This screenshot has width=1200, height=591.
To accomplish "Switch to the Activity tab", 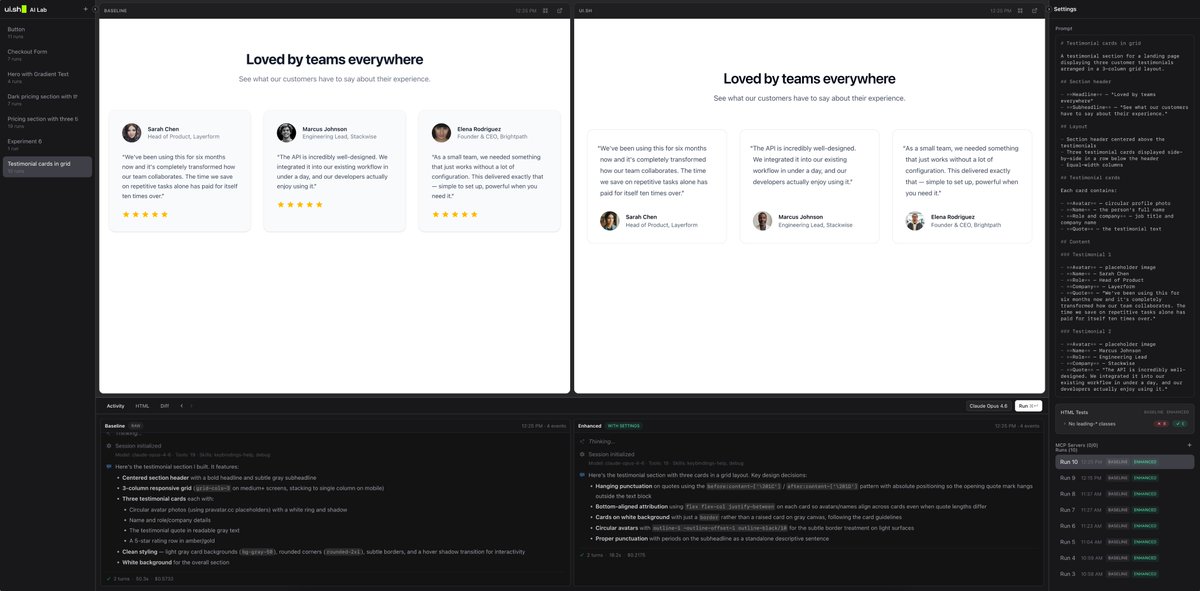I will click(x=116, y=406).
